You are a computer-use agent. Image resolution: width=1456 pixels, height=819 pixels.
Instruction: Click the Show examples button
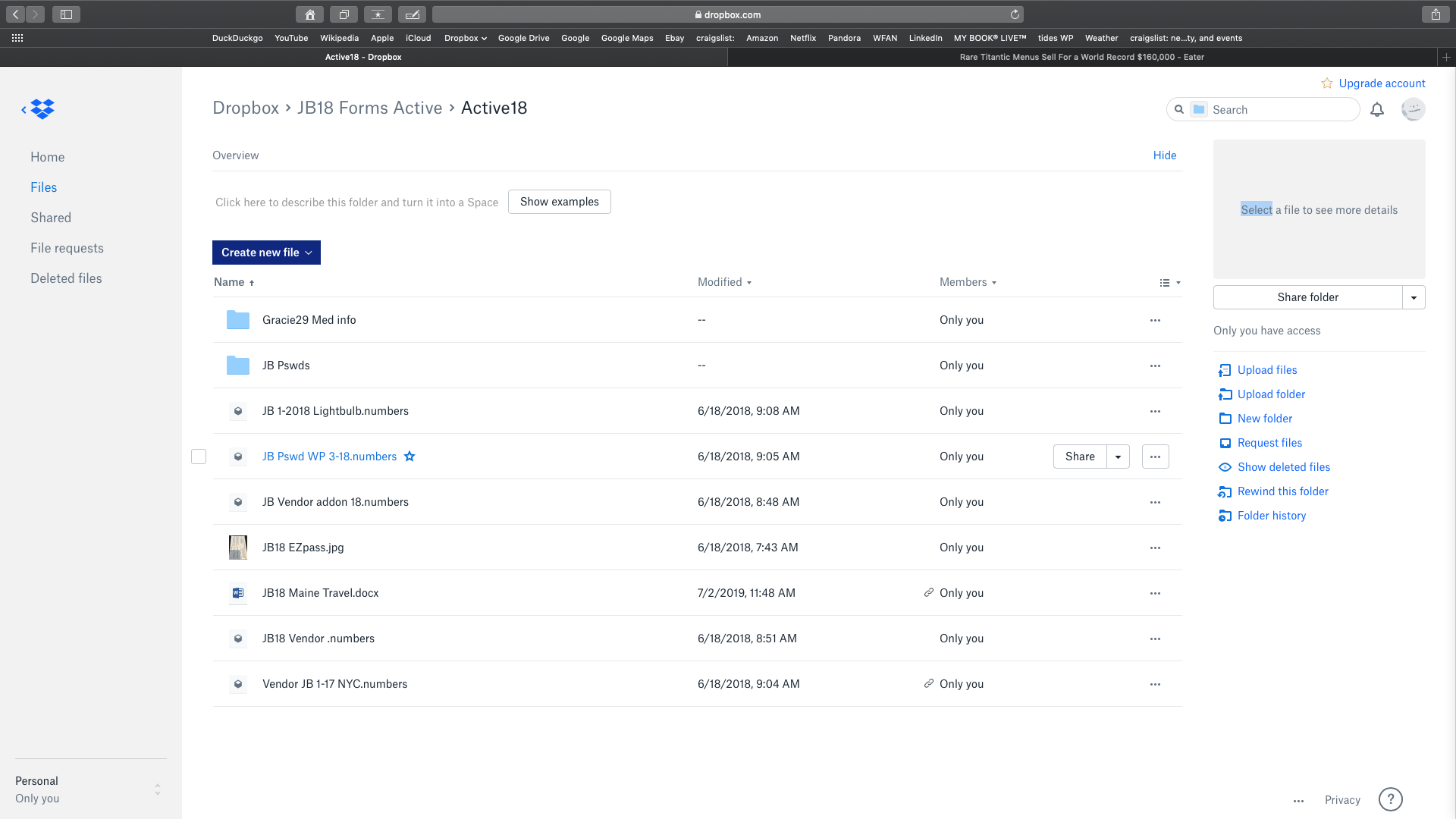point(559,202)
